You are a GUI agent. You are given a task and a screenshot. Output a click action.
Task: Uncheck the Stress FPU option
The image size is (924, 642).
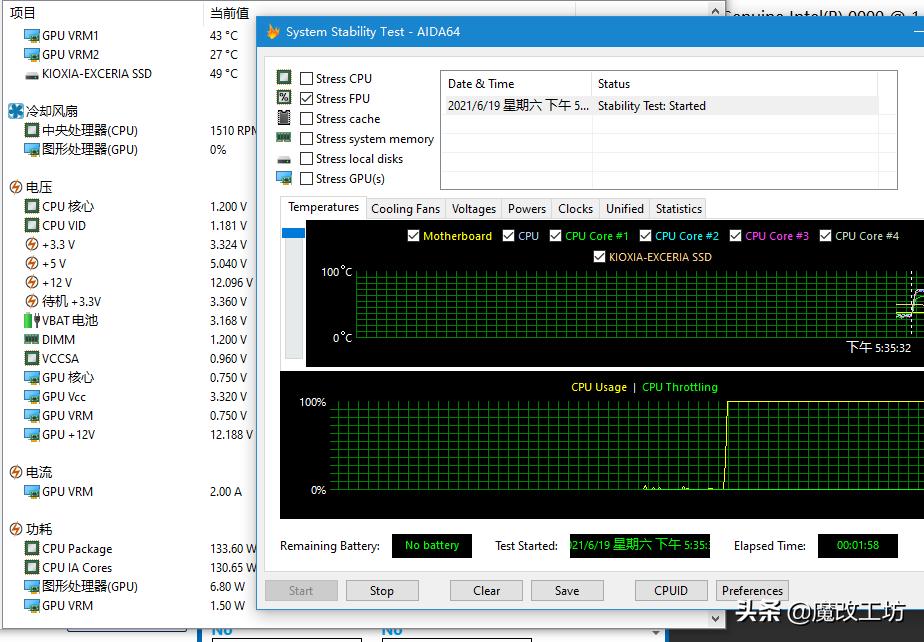pos(306,99)
